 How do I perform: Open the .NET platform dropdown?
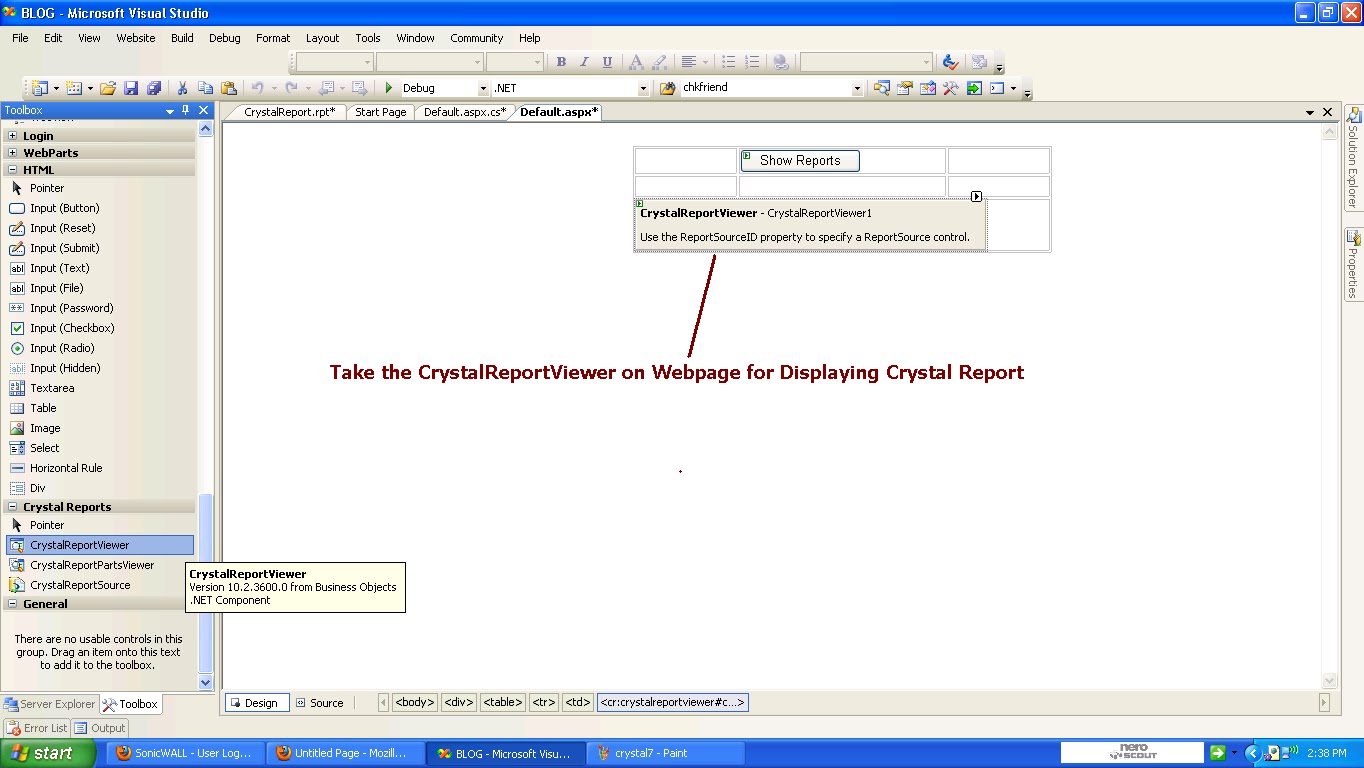click(643, 88)
